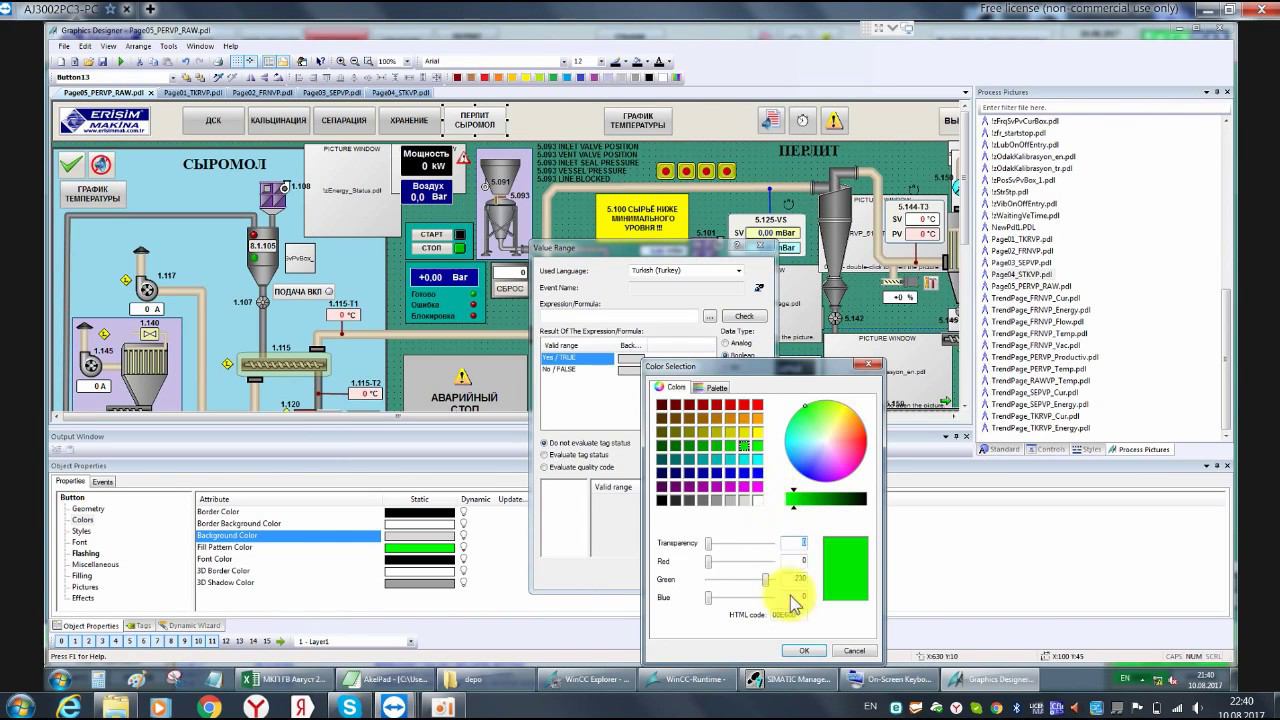Toggle layer 5 visibility button
The image size is (1280, 720).
pos(129,641)
